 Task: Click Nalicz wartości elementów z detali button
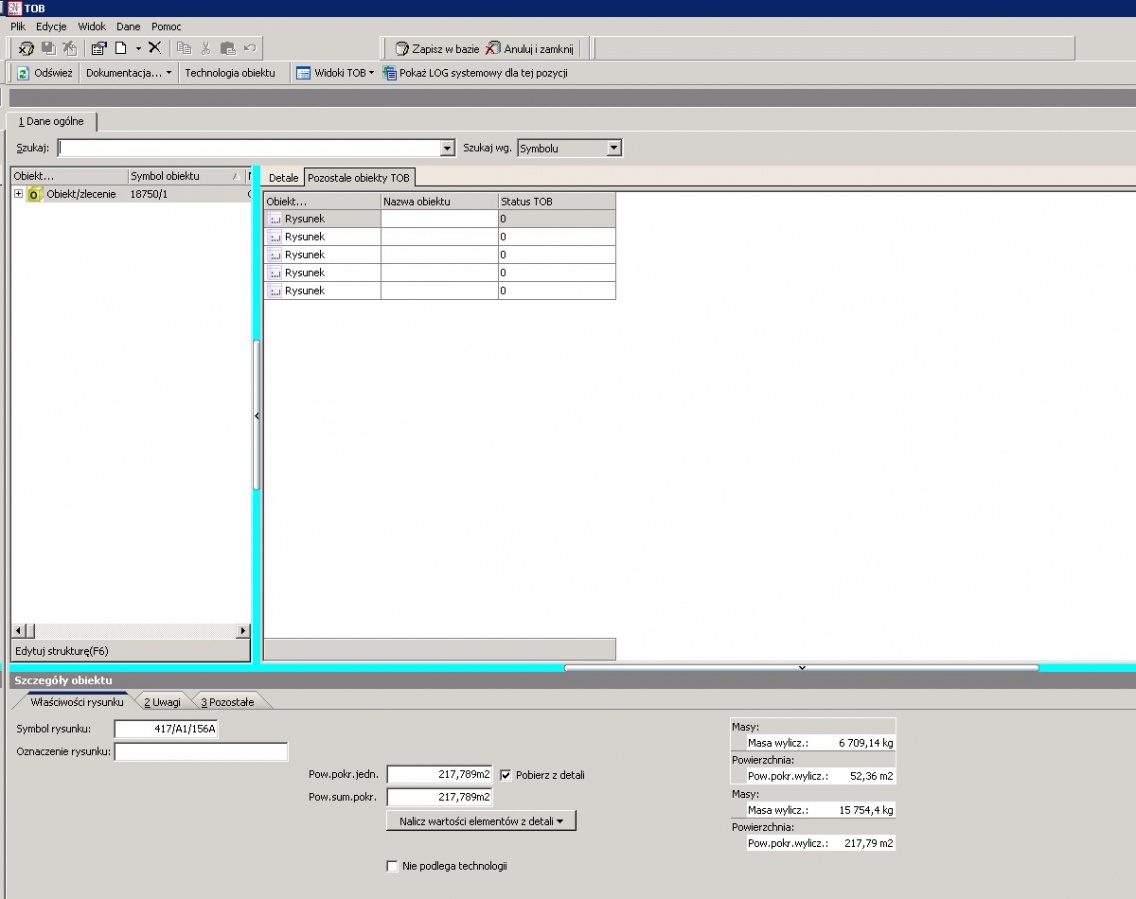coord(481,821)
